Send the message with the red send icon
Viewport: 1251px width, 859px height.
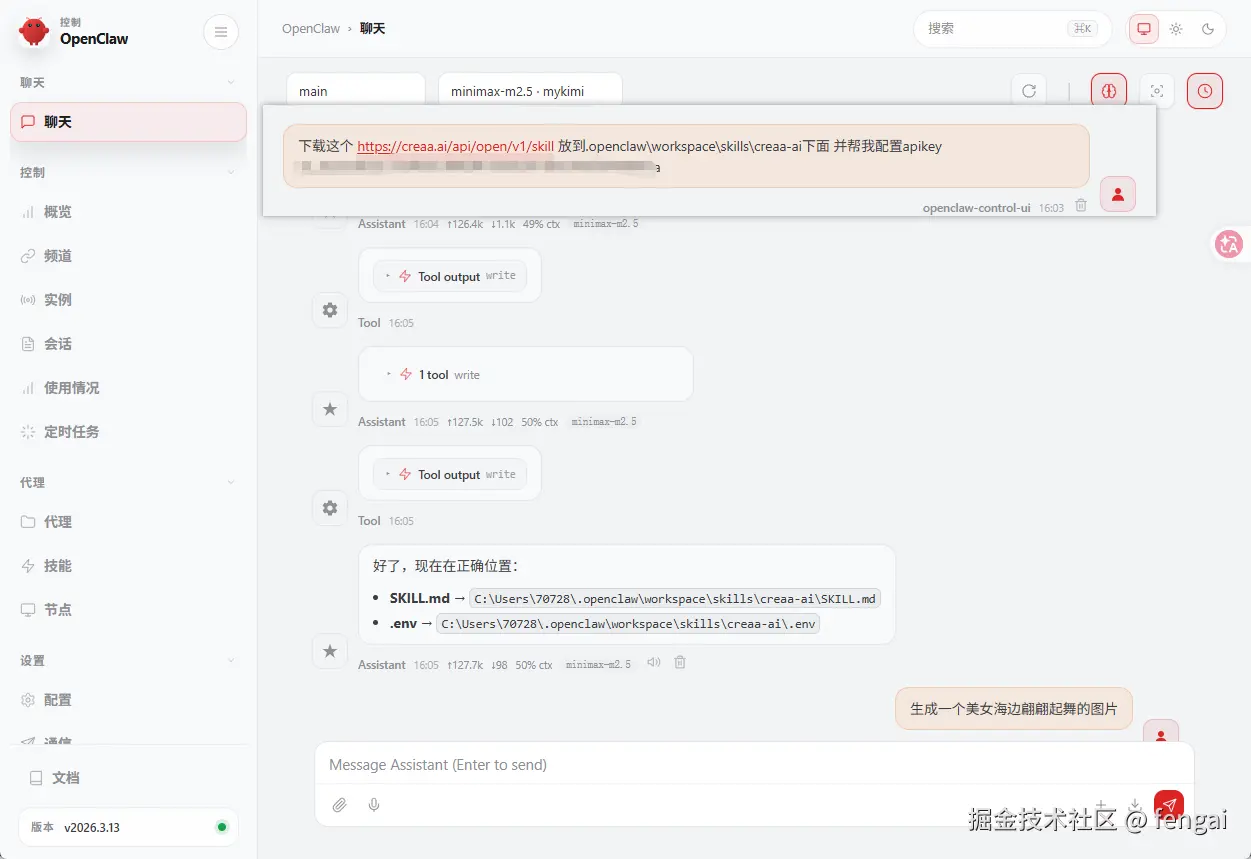pos(1169,803)
